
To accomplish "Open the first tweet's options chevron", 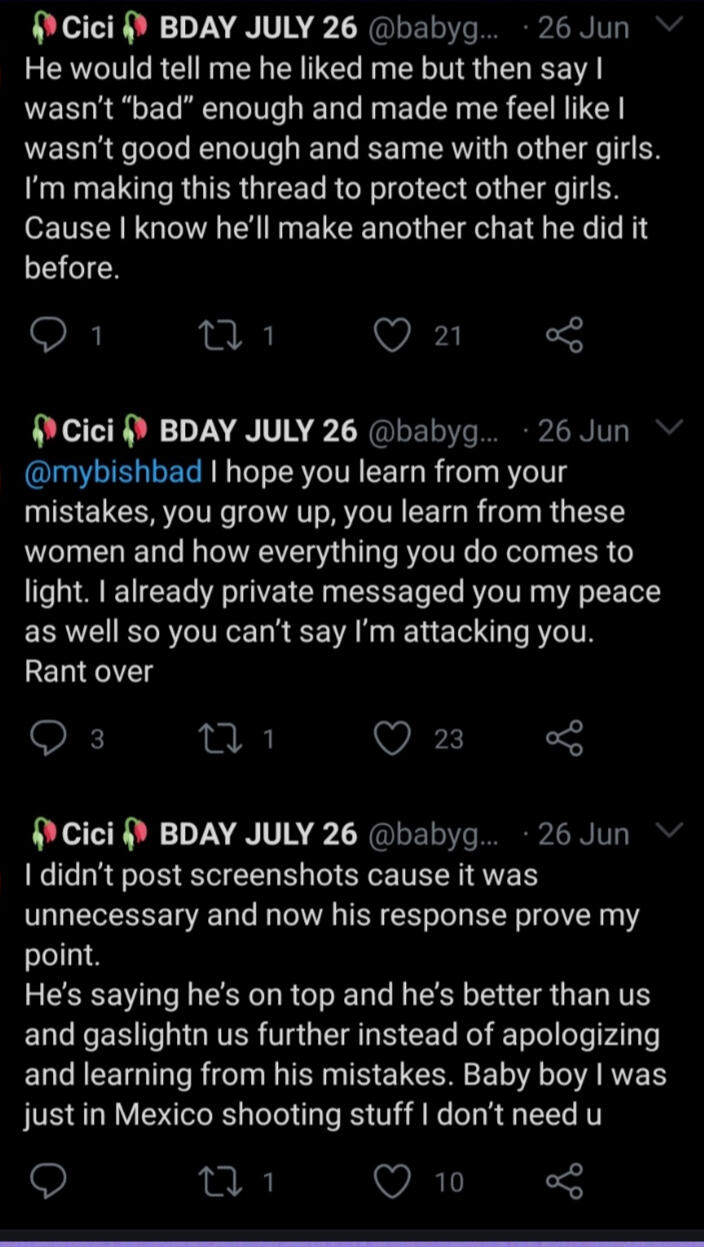I will 670,26.
